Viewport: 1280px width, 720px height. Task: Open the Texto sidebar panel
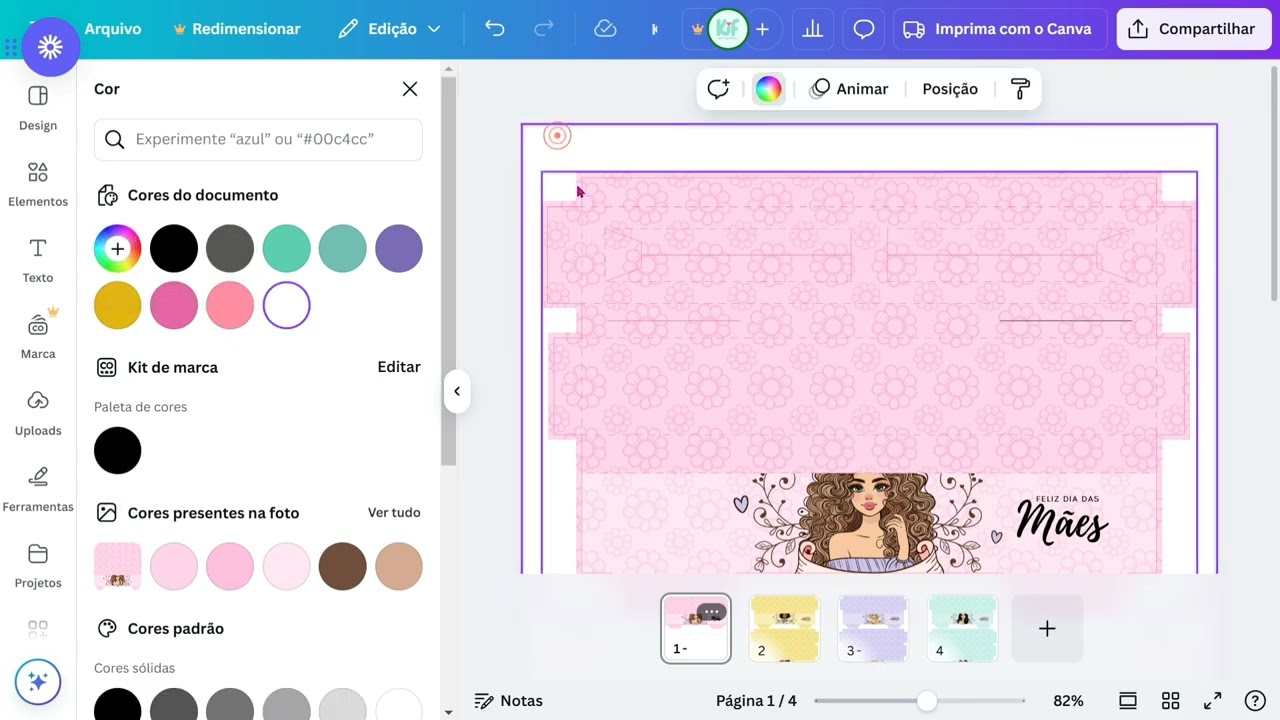click(38, 261)
